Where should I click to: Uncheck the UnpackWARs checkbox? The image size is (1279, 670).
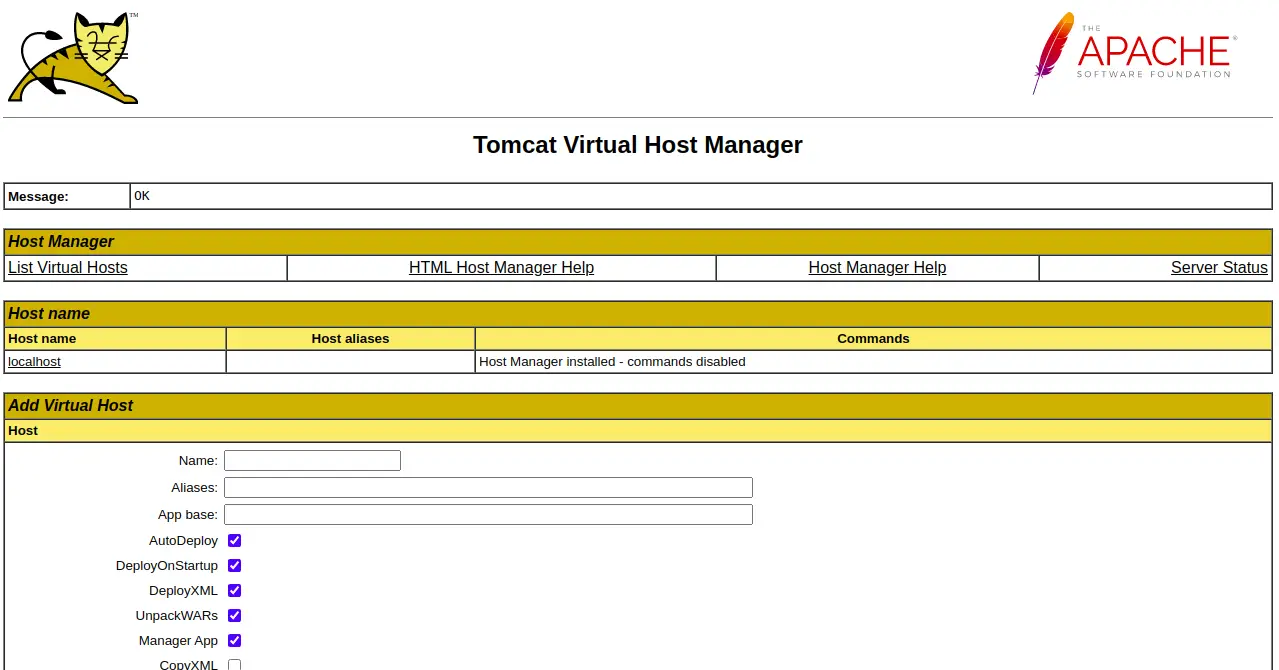point(234,616)
